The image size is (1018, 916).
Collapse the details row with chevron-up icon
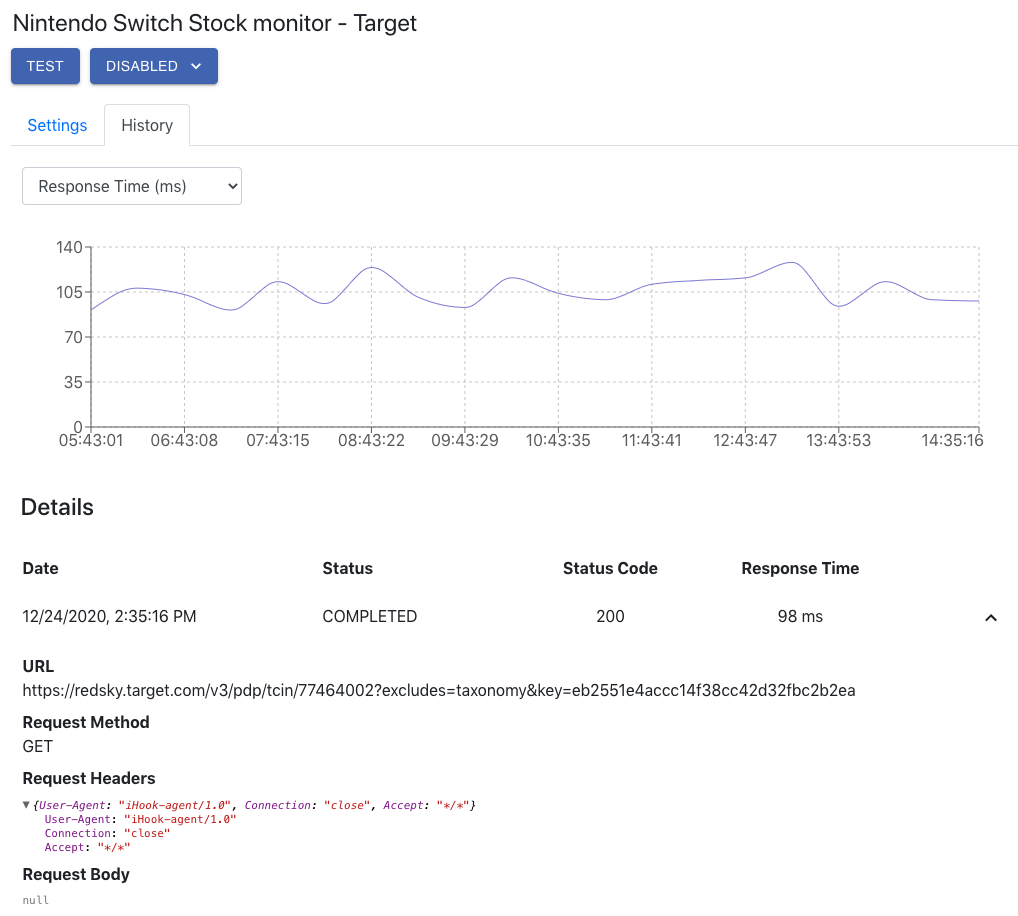[991, 617]
